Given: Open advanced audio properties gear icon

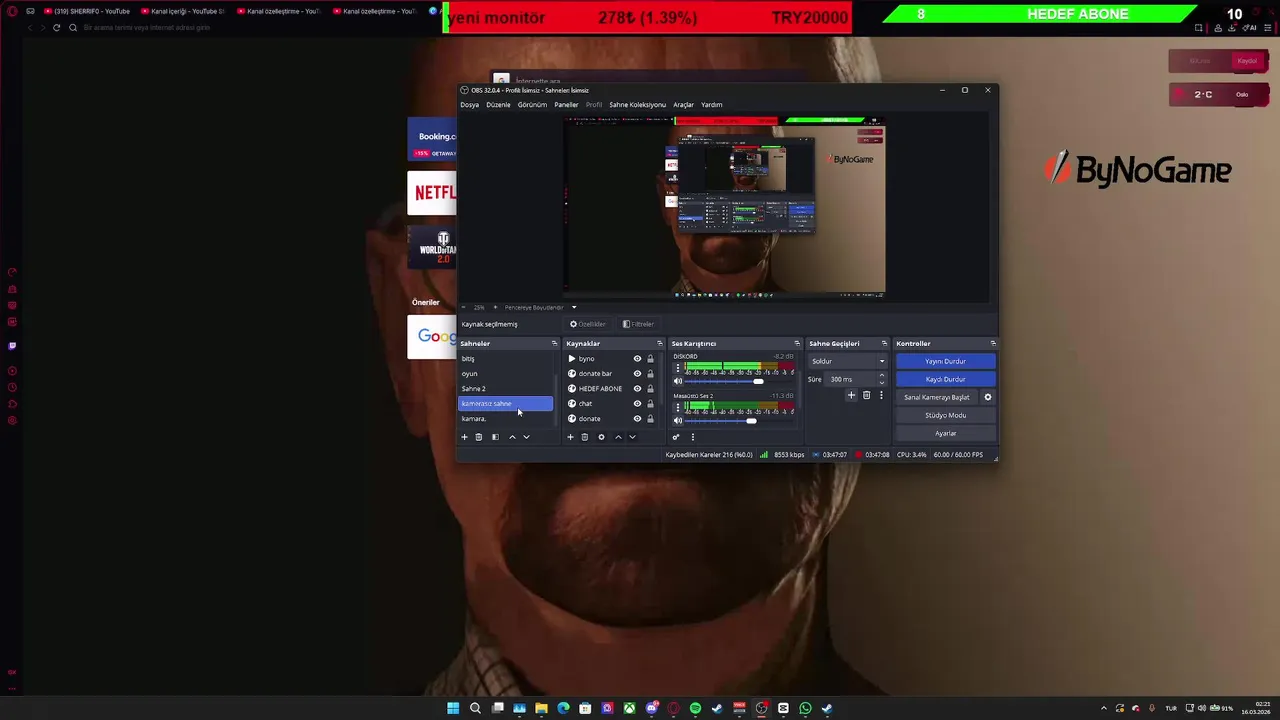Looking at the screenshot, I should point(676,437).
